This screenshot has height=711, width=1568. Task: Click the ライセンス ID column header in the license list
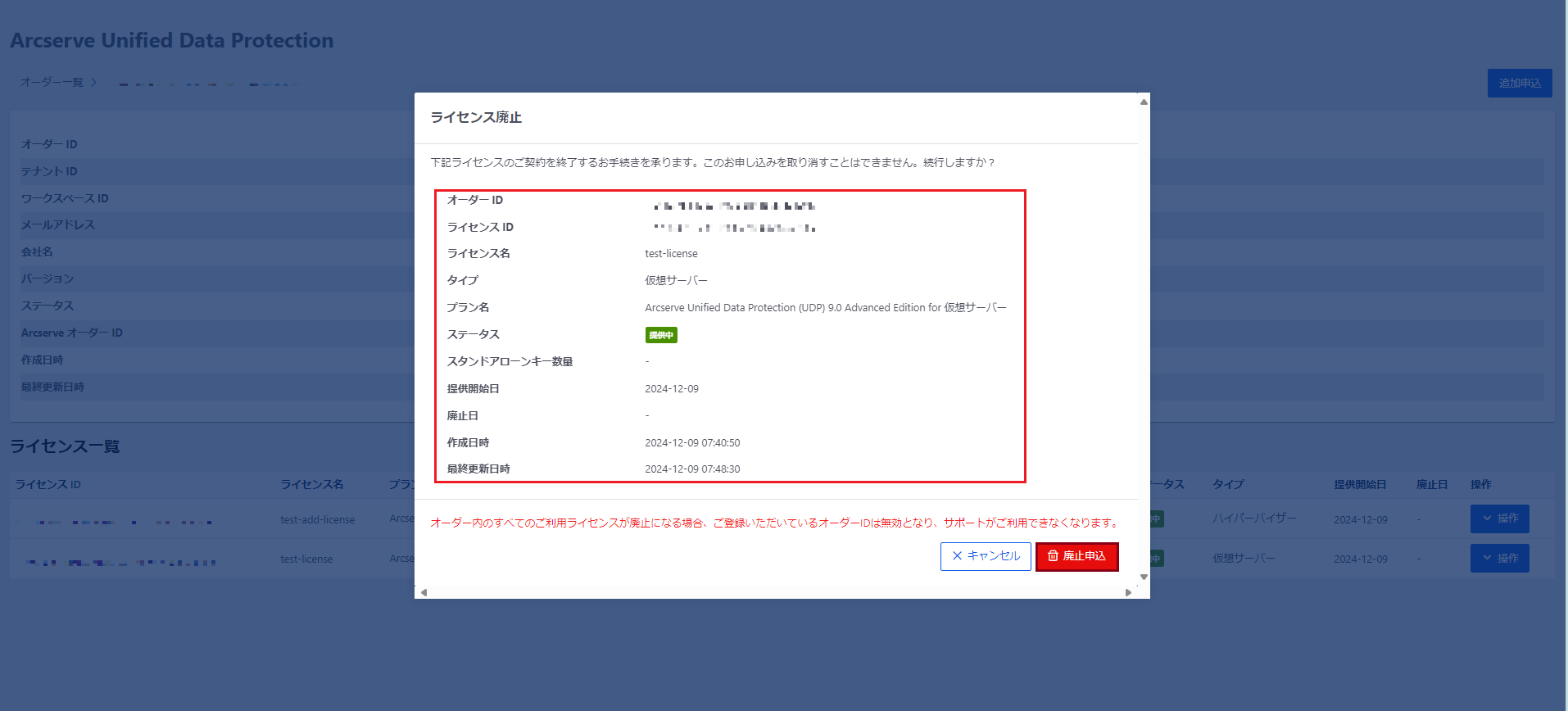48,485
